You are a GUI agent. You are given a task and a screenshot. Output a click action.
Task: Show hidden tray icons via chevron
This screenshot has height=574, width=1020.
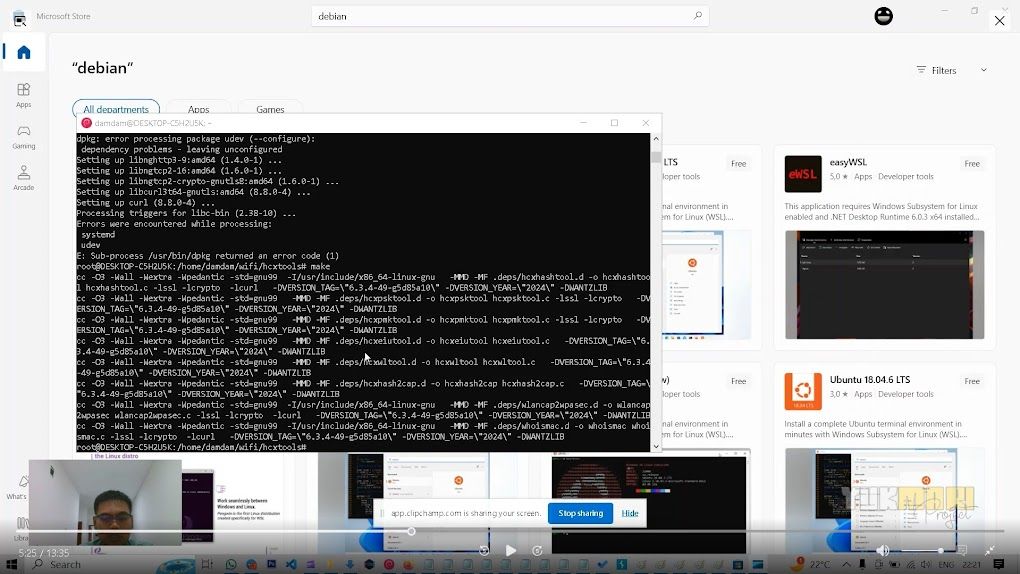846,564
